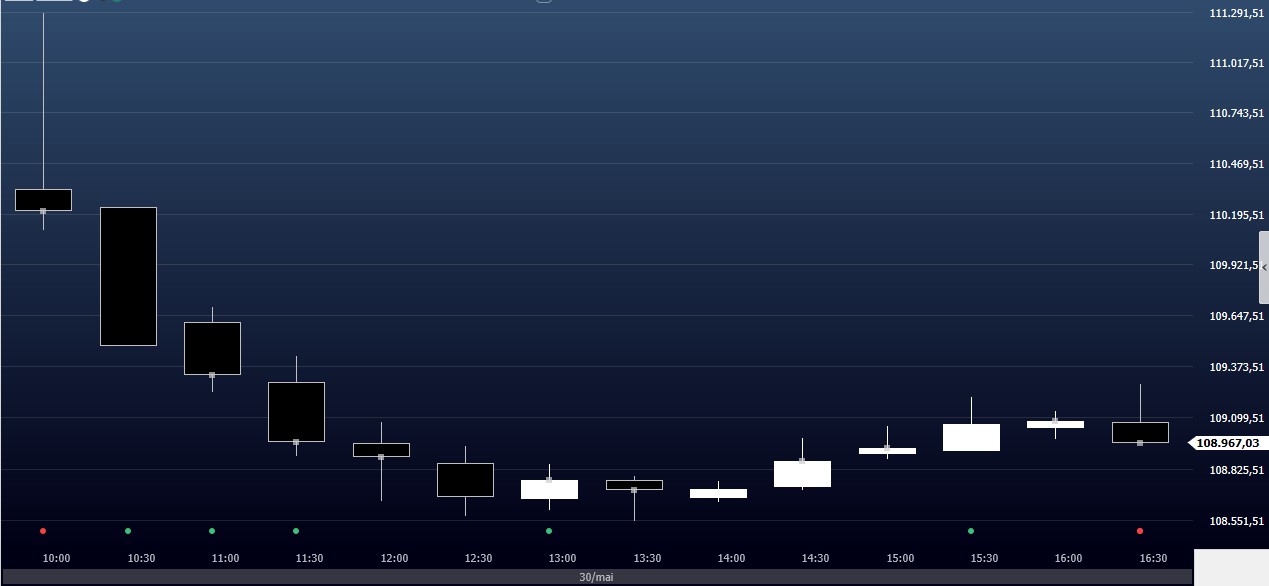Click the 30/mai date bar
The image size is (1269, 586).
596,578
